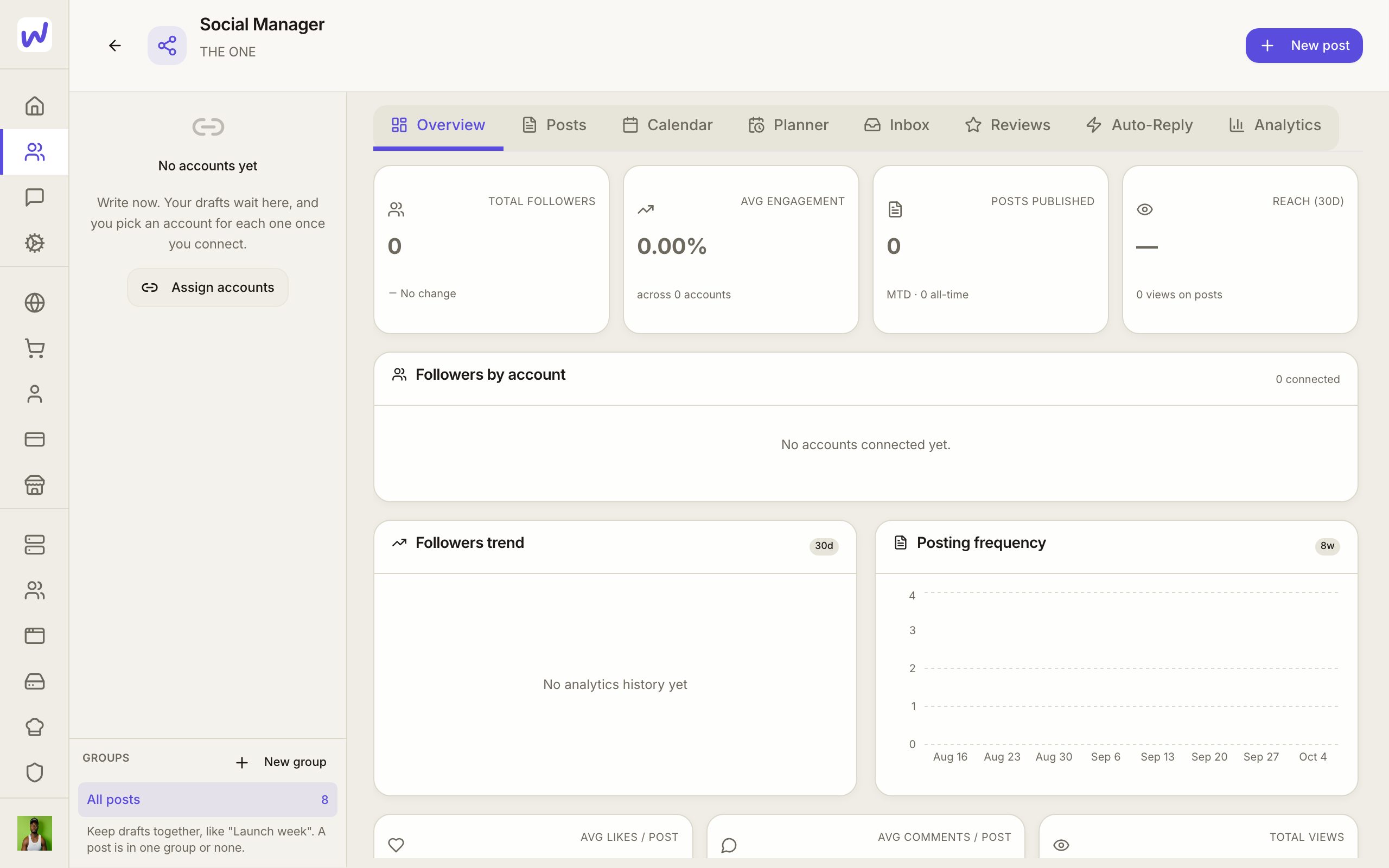Click the 'THE ONE' workspace subtitle
This screenshot has width=1389, height=868.
coord(228,52)
